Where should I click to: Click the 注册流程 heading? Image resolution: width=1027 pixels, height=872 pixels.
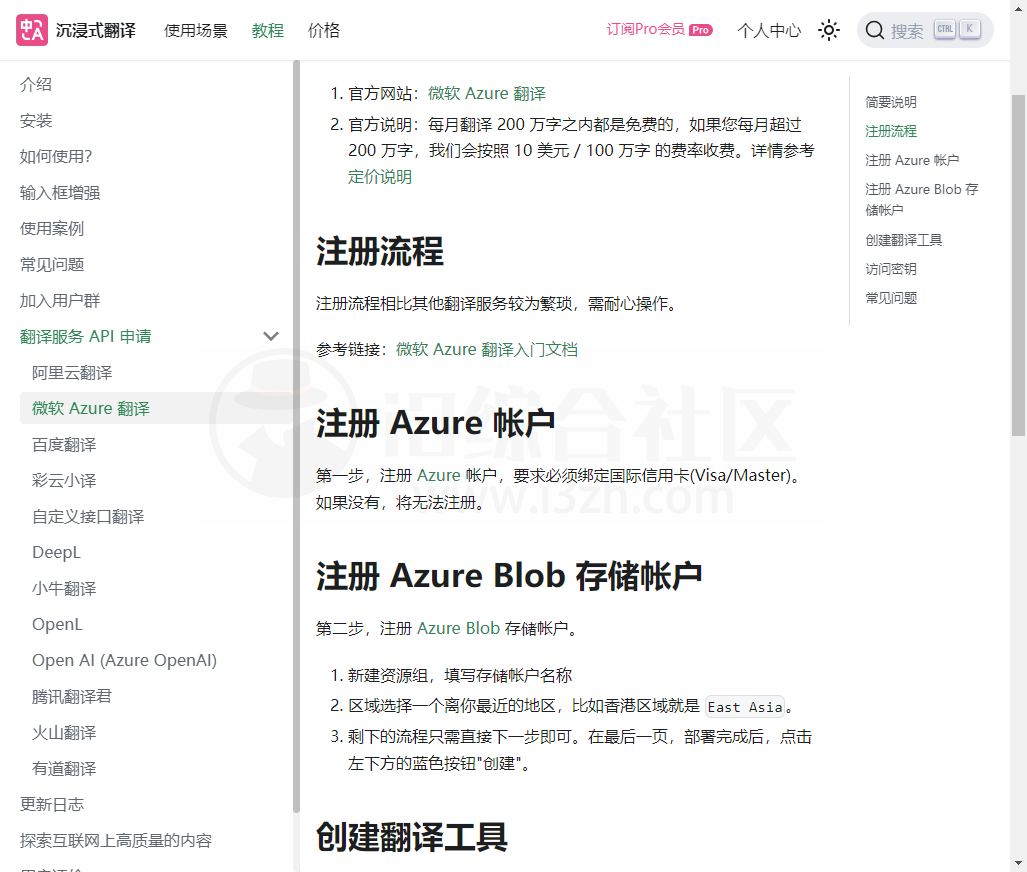tap(380, 251)
